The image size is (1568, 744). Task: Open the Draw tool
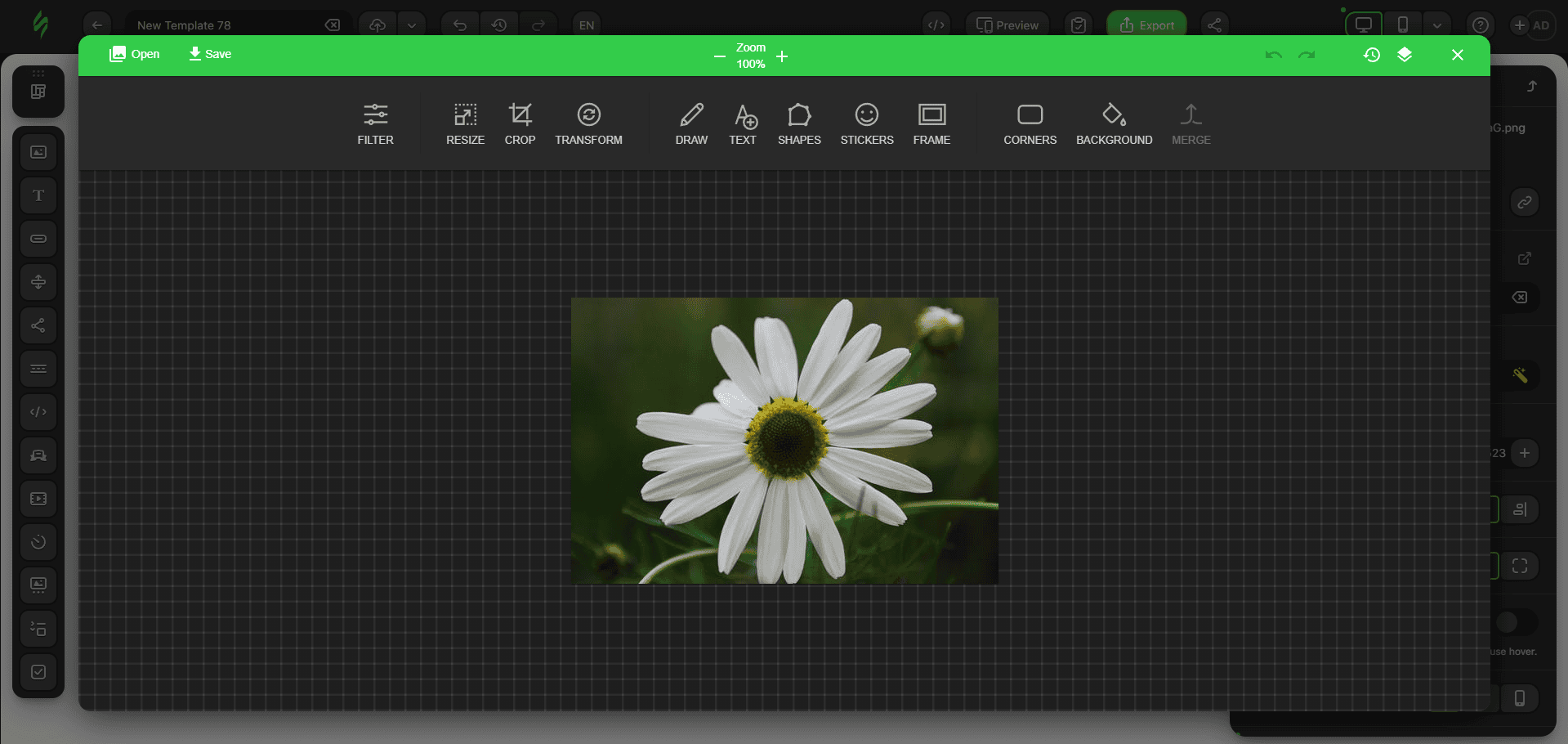coord(690,123)
